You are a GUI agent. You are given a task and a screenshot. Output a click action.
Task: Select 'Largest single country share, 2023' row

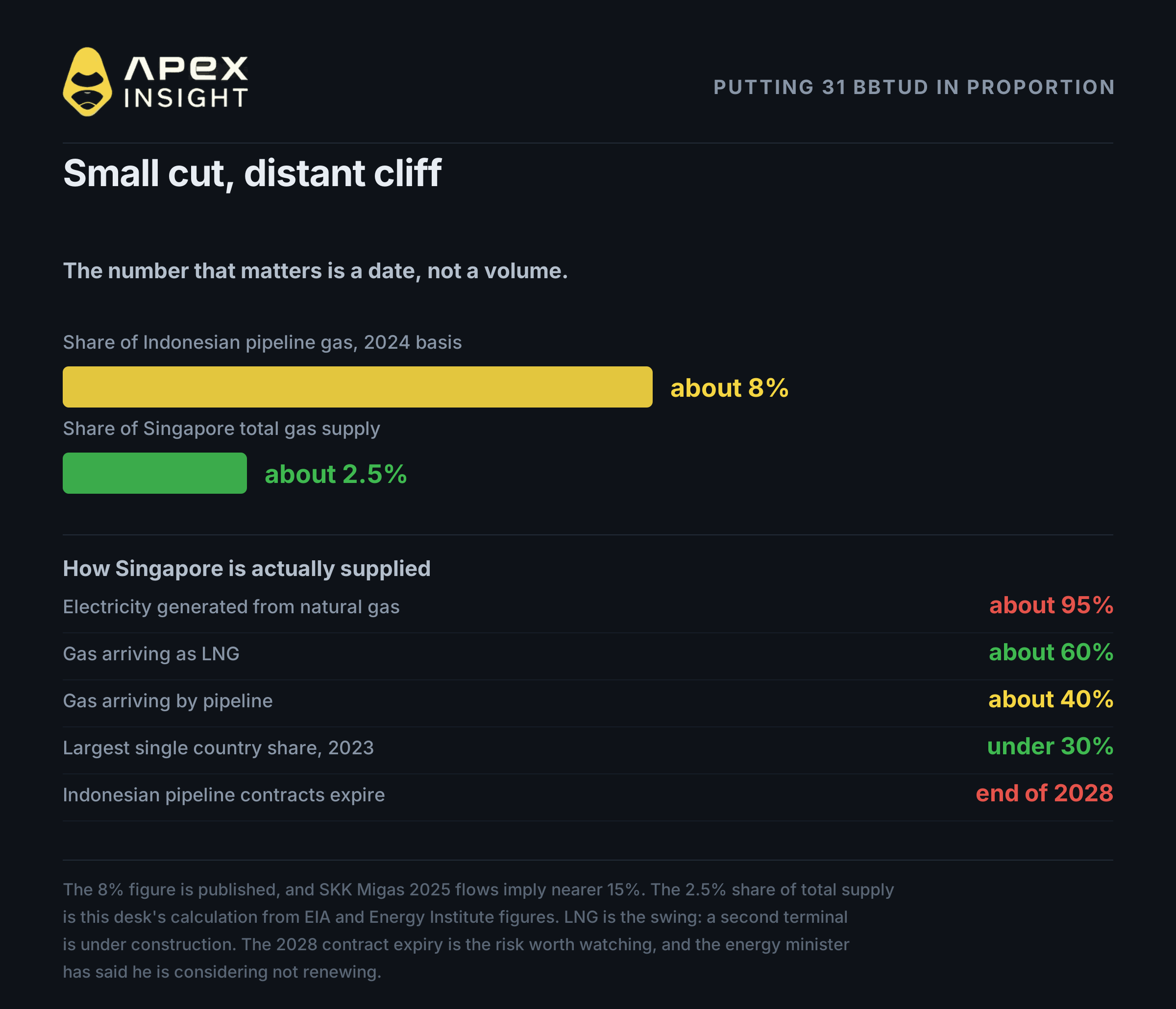click(x=588, y=748)
